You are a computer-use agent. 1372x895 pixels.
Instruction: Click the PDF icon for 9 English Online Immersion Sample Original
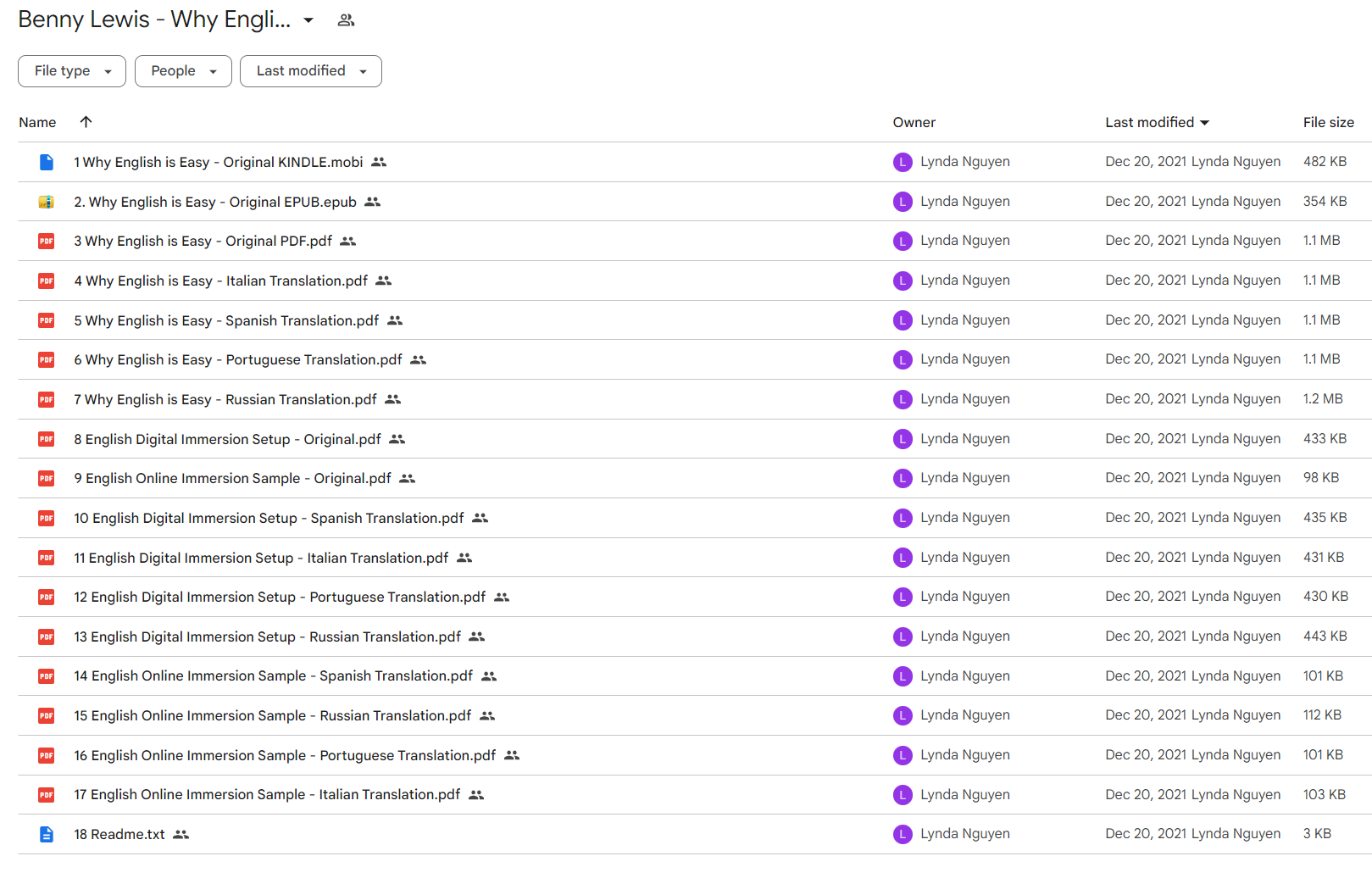(47, 479)
